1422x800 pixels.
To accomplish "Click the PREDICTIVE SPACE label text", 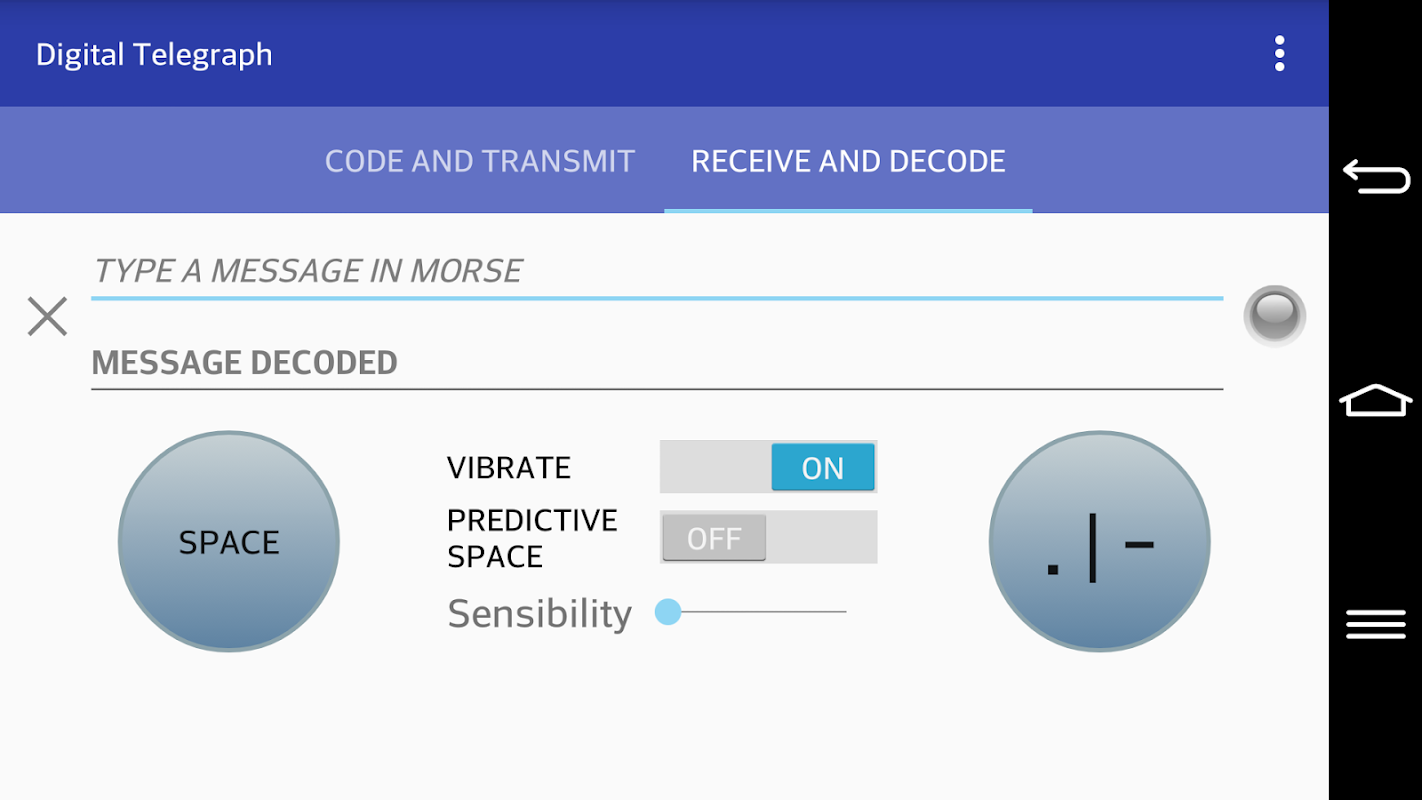I will coord(531,538).
